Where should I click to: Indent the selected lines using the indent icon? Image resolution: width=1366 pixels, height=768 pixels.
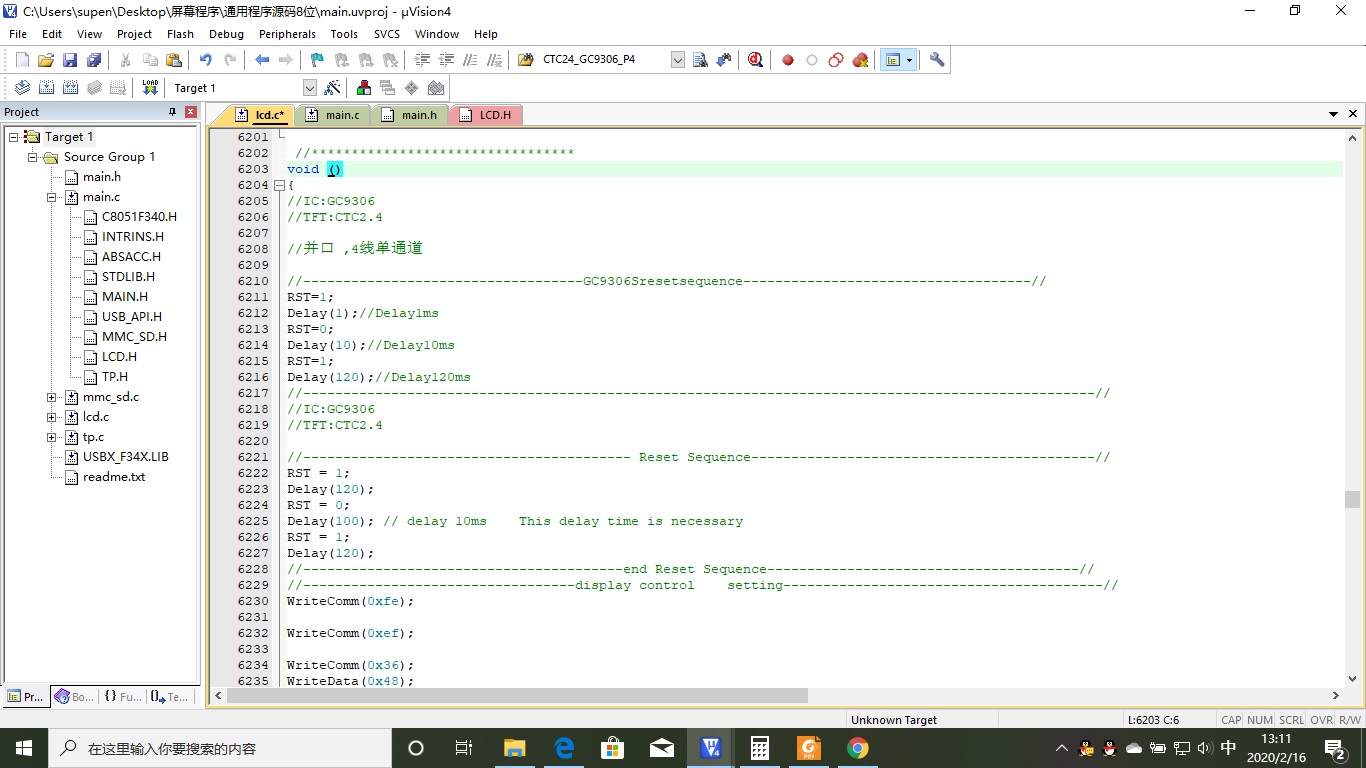tap(423, 60)
